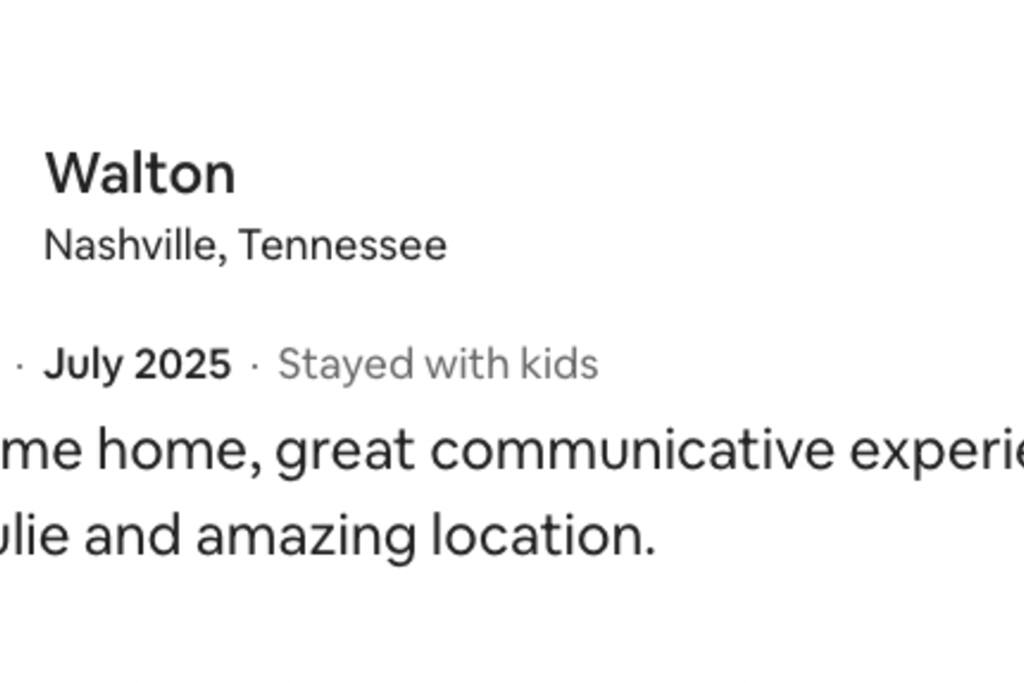
Task: Click the word Nashville under the name
Action: 131,245
